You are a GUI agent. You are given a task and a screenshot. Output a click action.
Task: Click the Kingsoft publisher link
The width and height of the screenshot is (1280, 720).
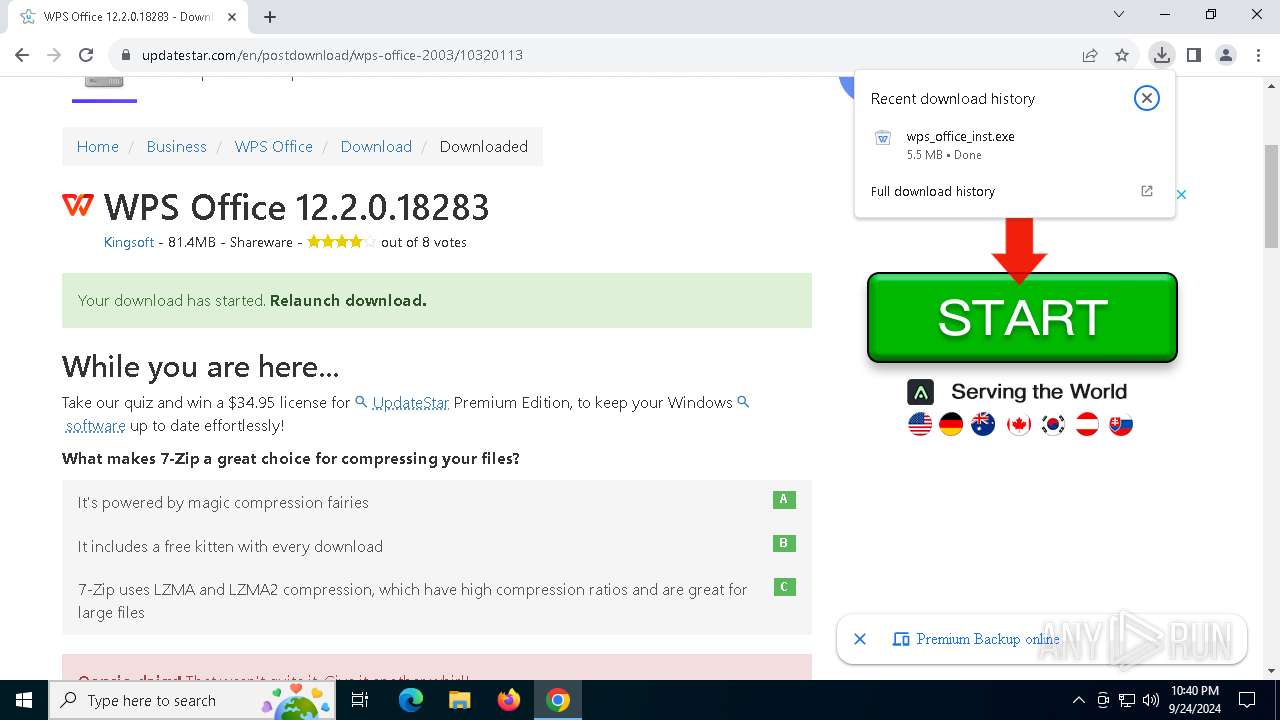[129, 242]
